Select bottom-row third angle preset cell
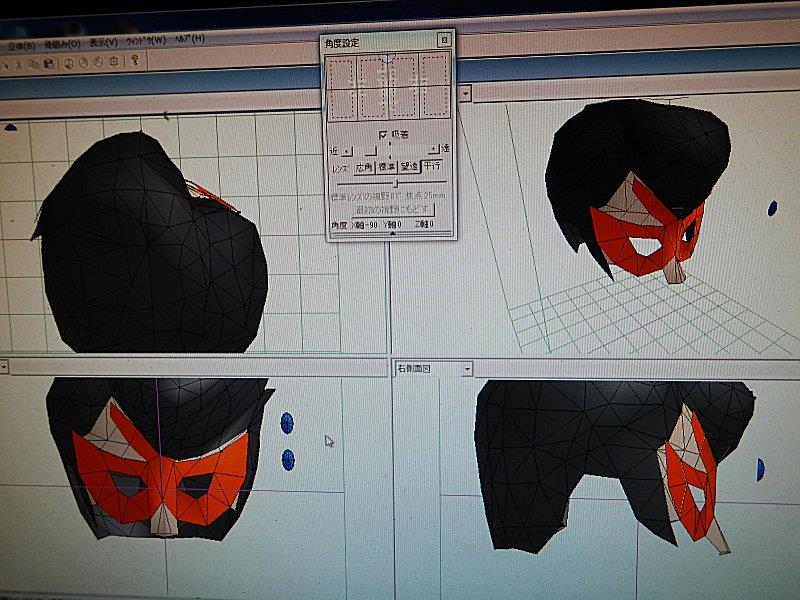Image resolution: width=800 pixels, height=600 pixels. 405,103
